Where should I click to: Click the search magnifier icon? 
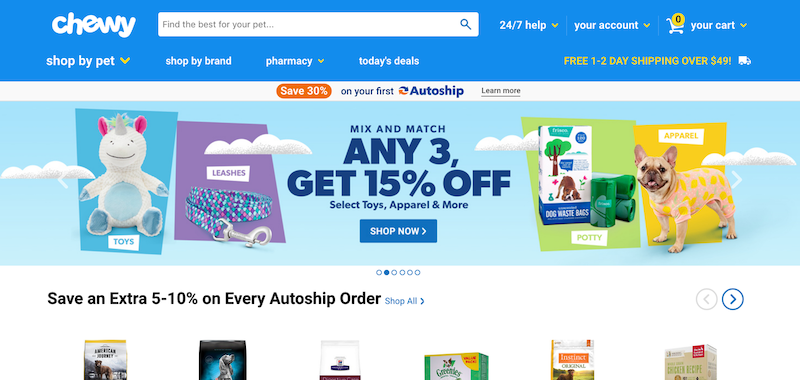tap(465, 24)
